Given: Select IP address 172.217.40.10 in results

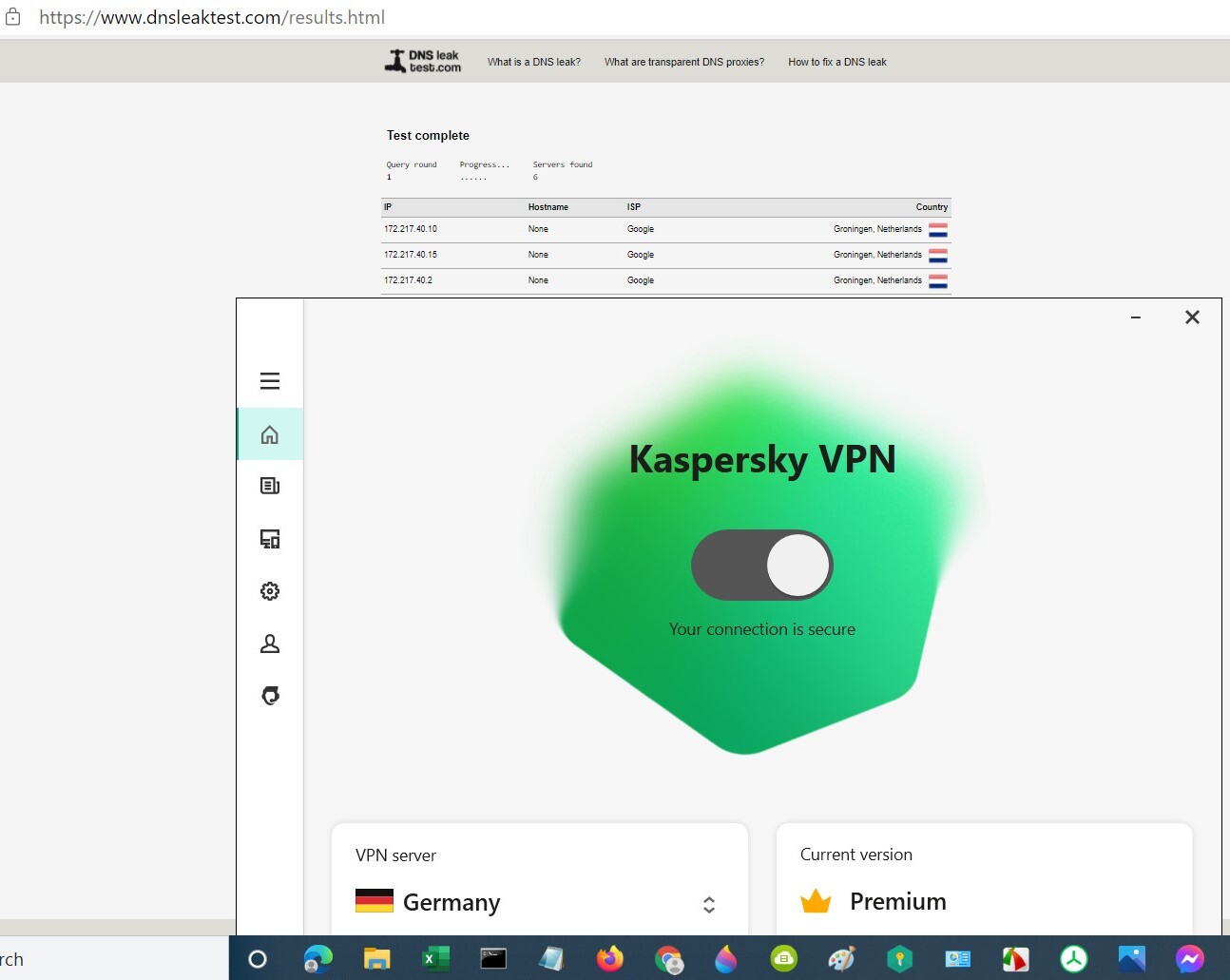Looking at the screenshot, I should point(411,229).
